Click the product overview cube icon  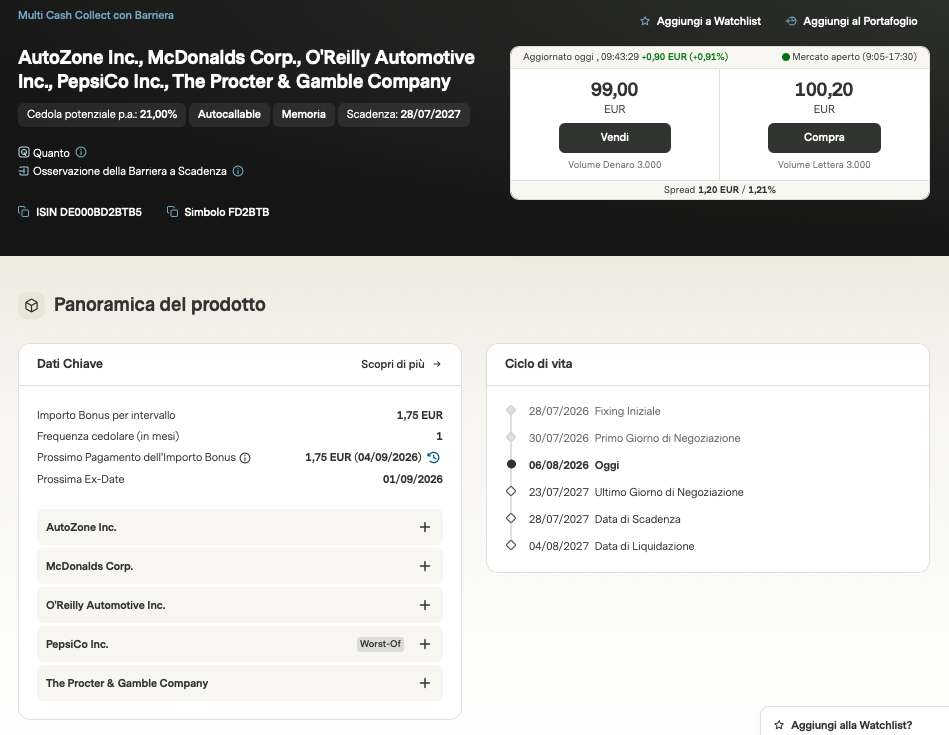pos(31,305)
